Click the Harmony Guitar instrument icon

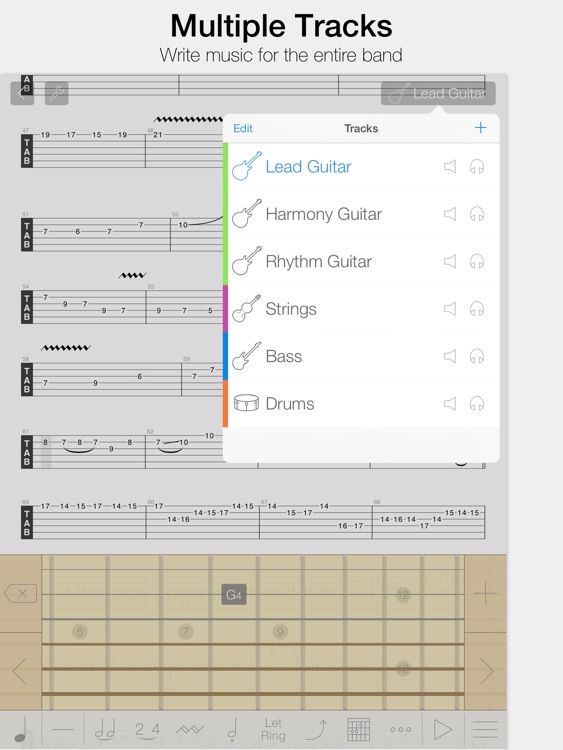tap(246, 213)
